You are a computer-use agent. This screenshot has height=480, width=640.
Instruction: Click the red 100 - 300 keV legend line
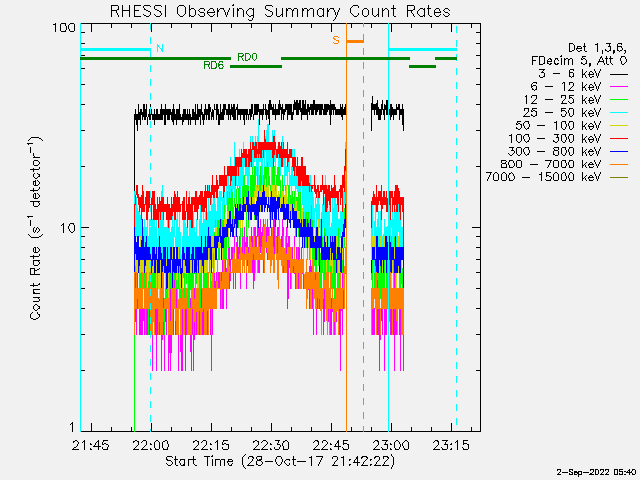tap(619, 139)
